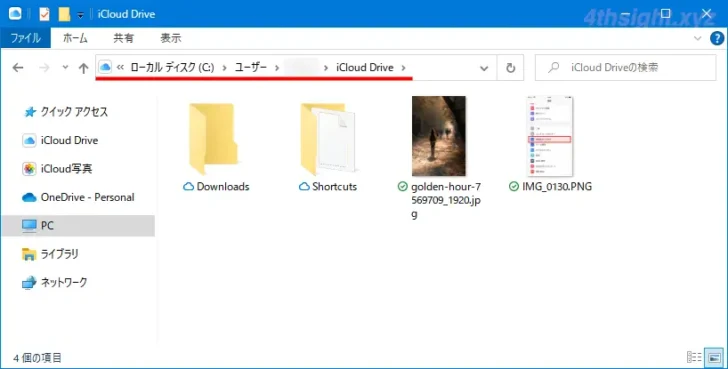This screenshot has width=728, height=369.
Task: Click the Properties checkmark quick access icon
Action: [44, 14]
